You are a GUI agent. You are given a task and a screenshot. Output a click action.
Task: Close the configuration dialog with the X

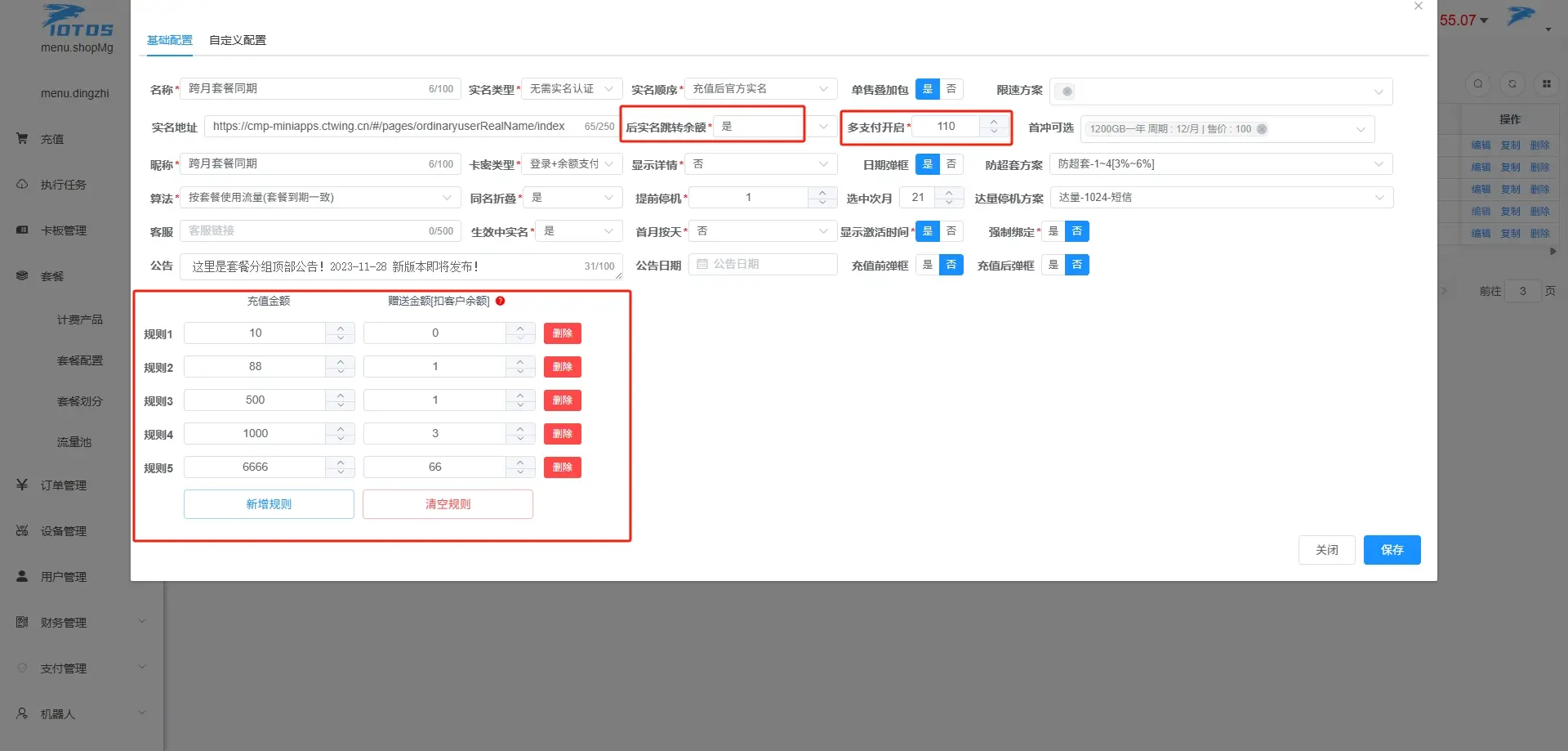point(1419,6)
